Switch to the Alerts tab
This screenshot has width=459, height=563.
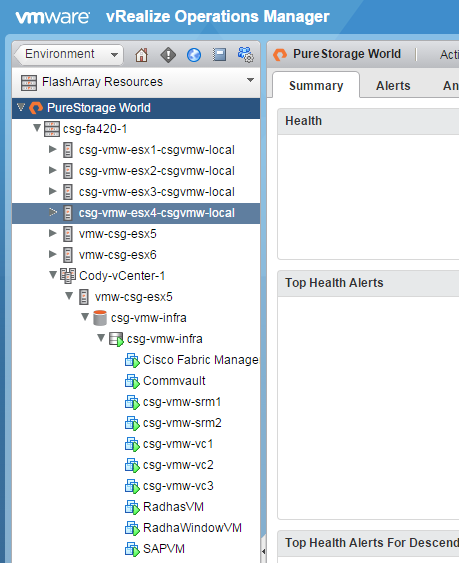(393, 85)
